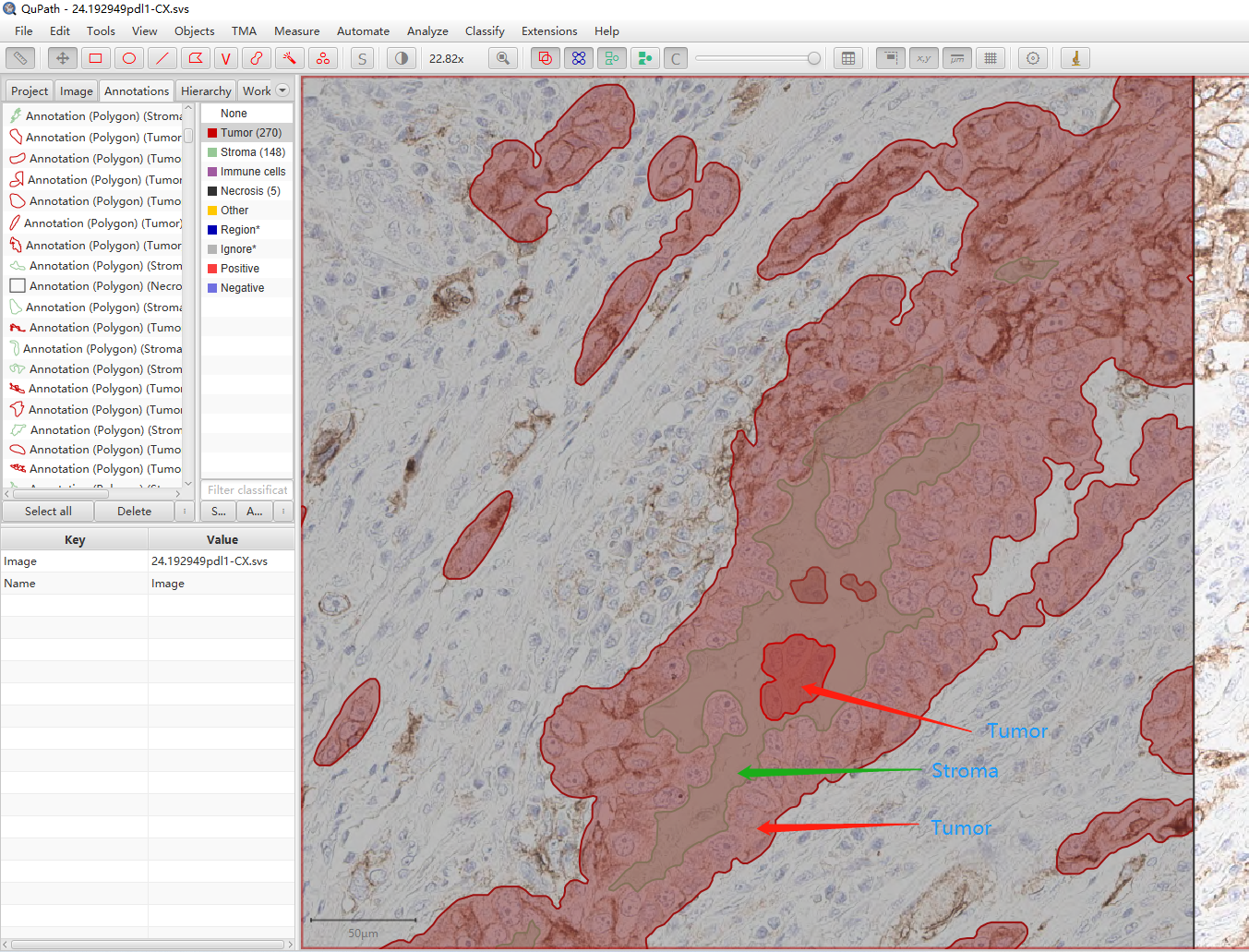Toggle cursor location (x,y) display
Image resolution: width=1249 pixels, height=952 pixels.
pyautogui.click(x=924, y=58)
